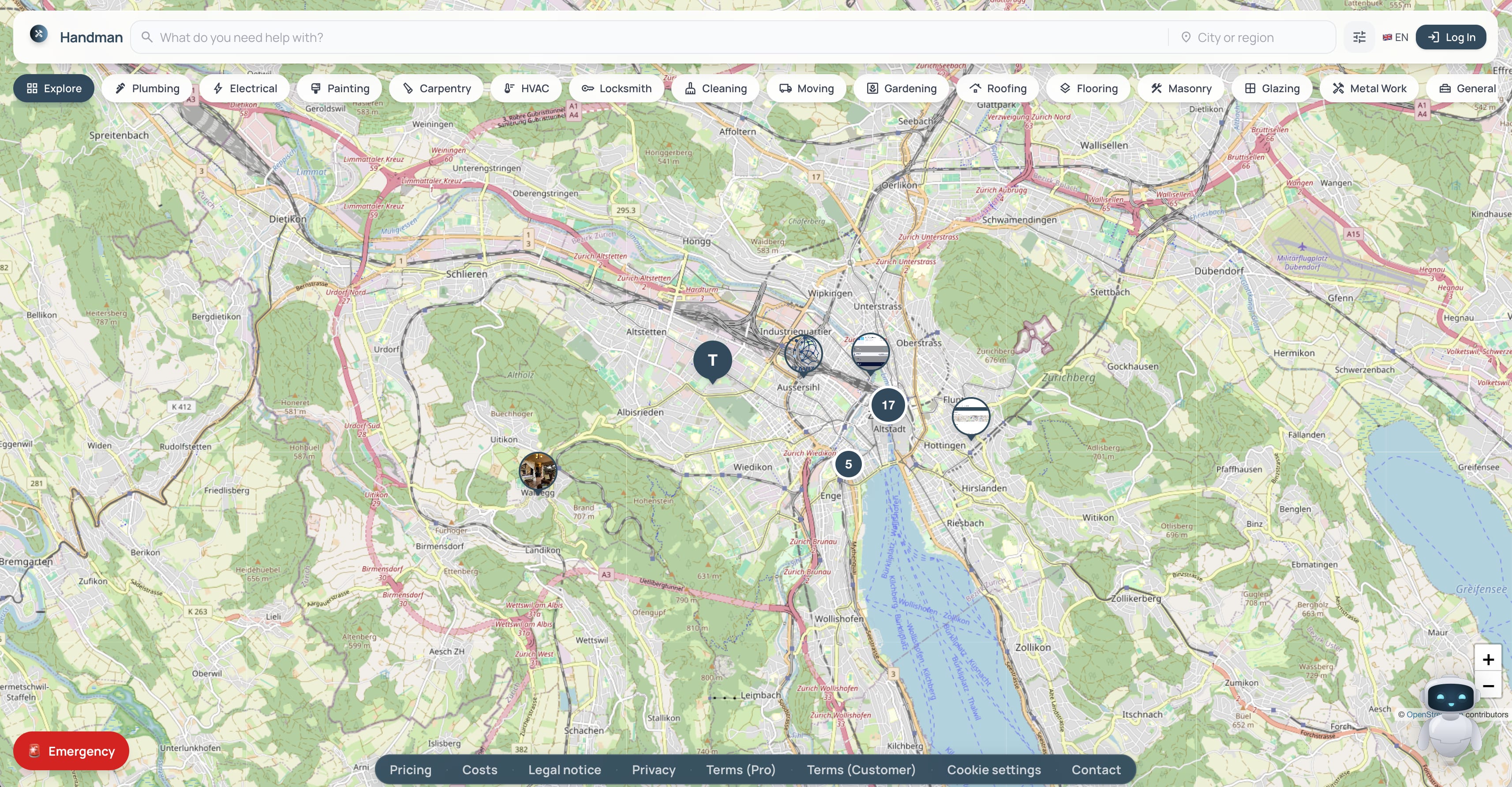Click the red Emergency button
The width and height of the screenshot is (1512, 787).
pyautogui.click(x=71, y=751)
